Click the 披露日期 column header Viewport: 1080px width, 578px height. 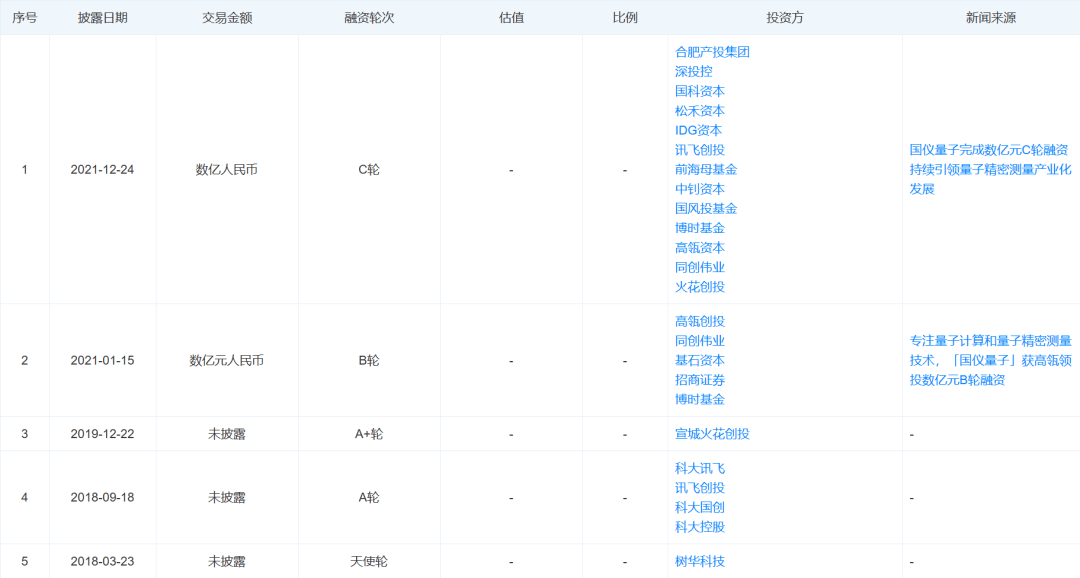click(x=103, y=18)
